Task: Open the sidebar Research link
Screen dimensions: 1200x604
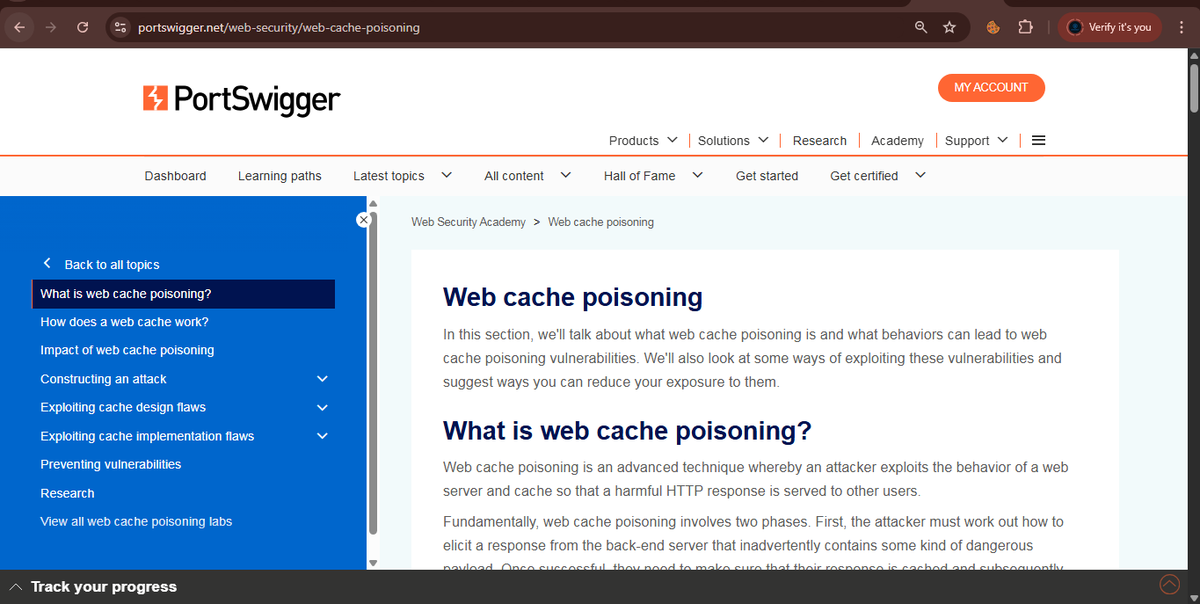Action: [67, 493]
